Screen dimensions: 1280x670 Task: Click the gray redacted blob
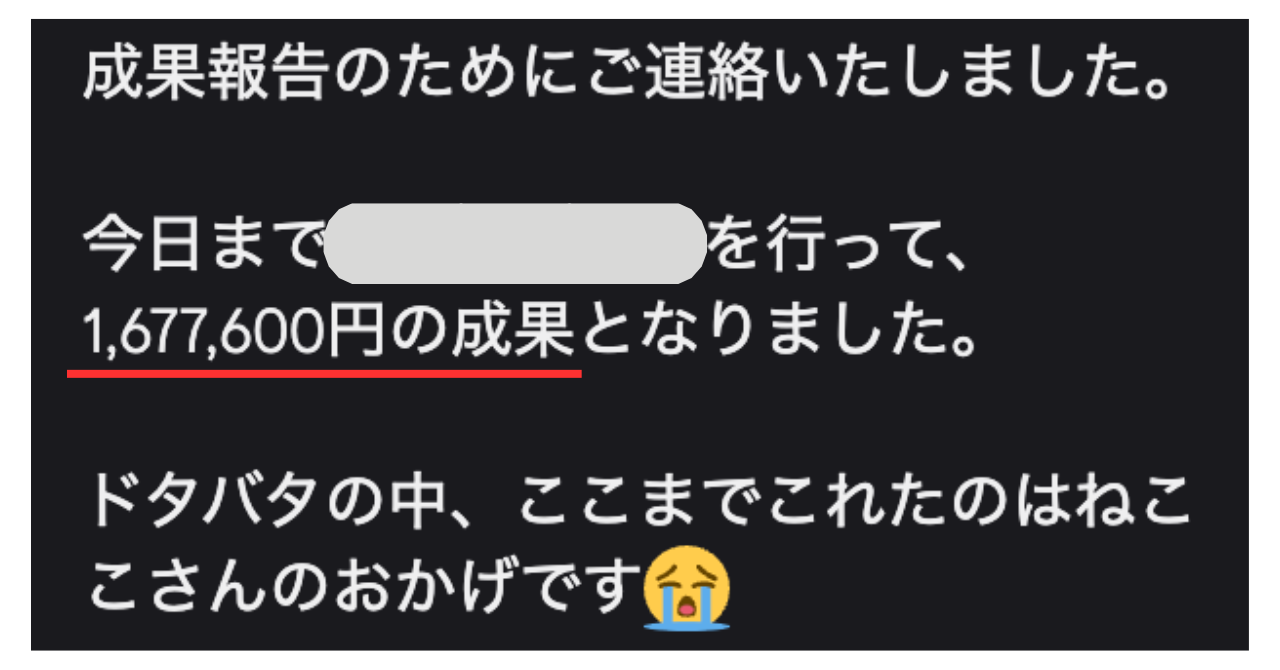click(515, 243)
